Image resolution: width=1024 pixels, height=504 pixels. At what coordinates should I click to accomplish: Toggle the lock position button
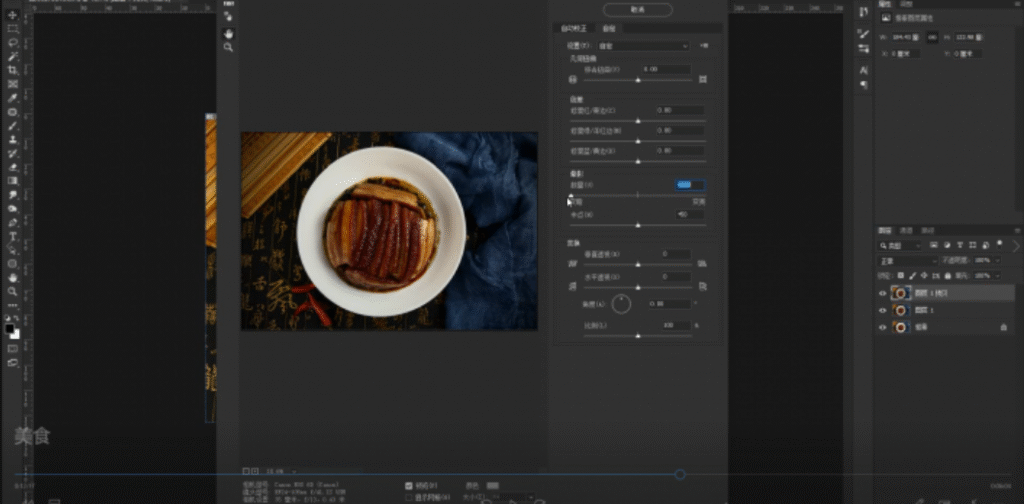924,276
